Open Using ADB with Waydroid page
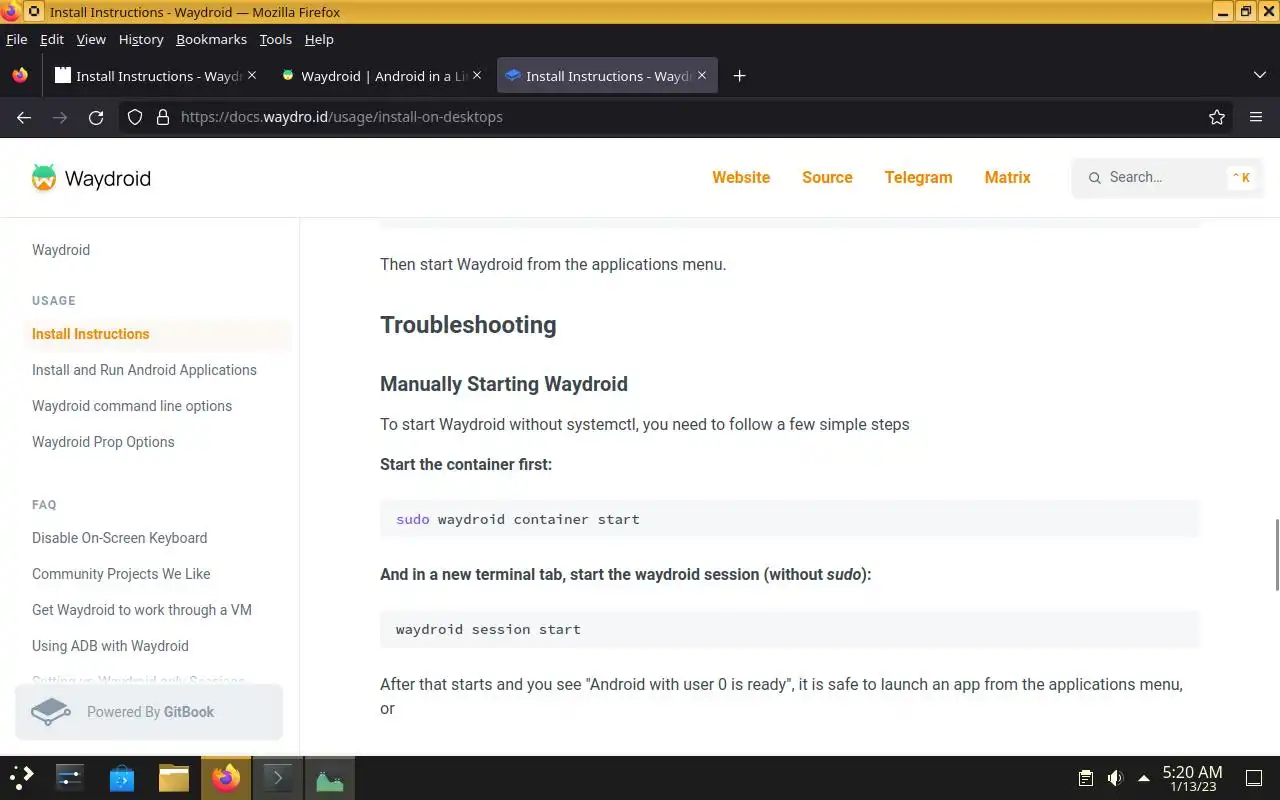 pyautogui.click(x=110, y=646)
